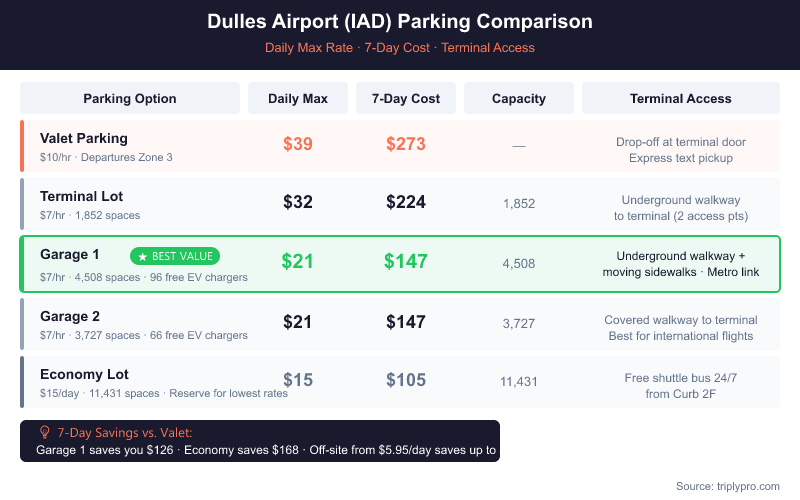This screenshot has height=500, width=800.
Task: Click Terminal Lot's $224 seven-day cost
Action: 406,203
